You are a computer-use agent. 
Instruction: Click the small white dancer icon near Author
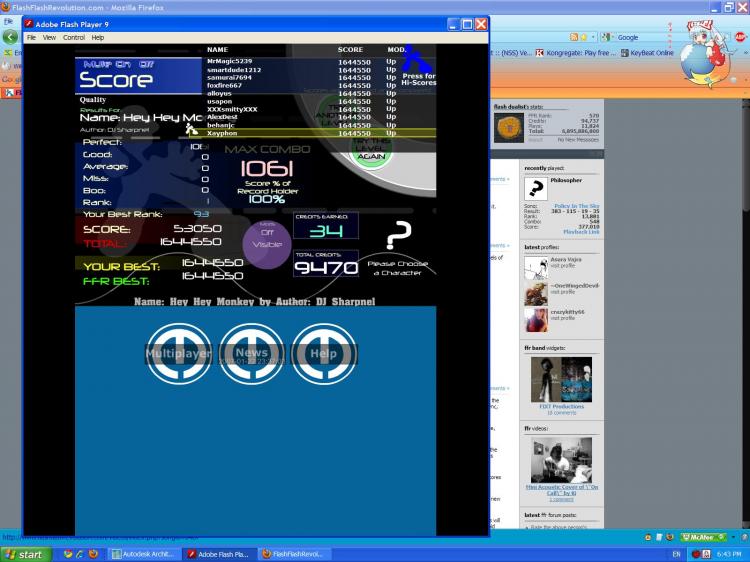pos(191,129)
